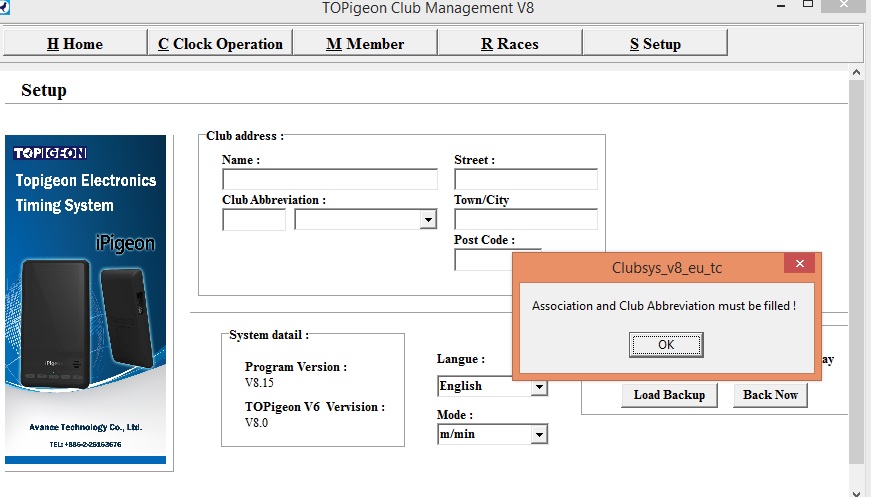Click the vertical scrollbar down arrow

pyautogui.click(x=856, y=492)
